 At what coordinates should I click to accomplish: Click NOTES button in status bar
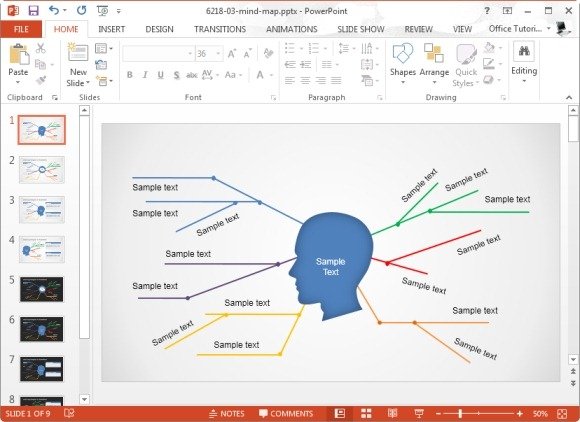[x=227, y=413]
